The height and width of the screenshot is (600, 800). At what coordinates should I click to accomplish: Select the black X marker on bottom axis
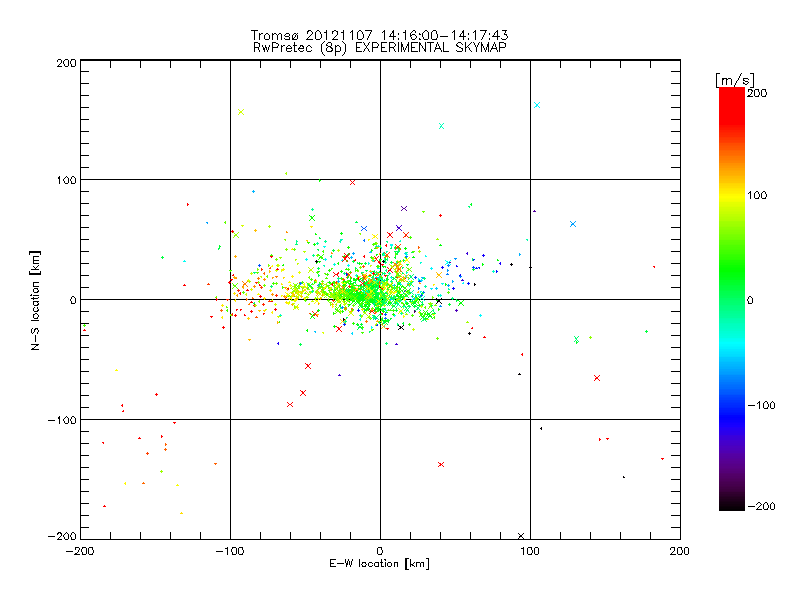[521, 536]
